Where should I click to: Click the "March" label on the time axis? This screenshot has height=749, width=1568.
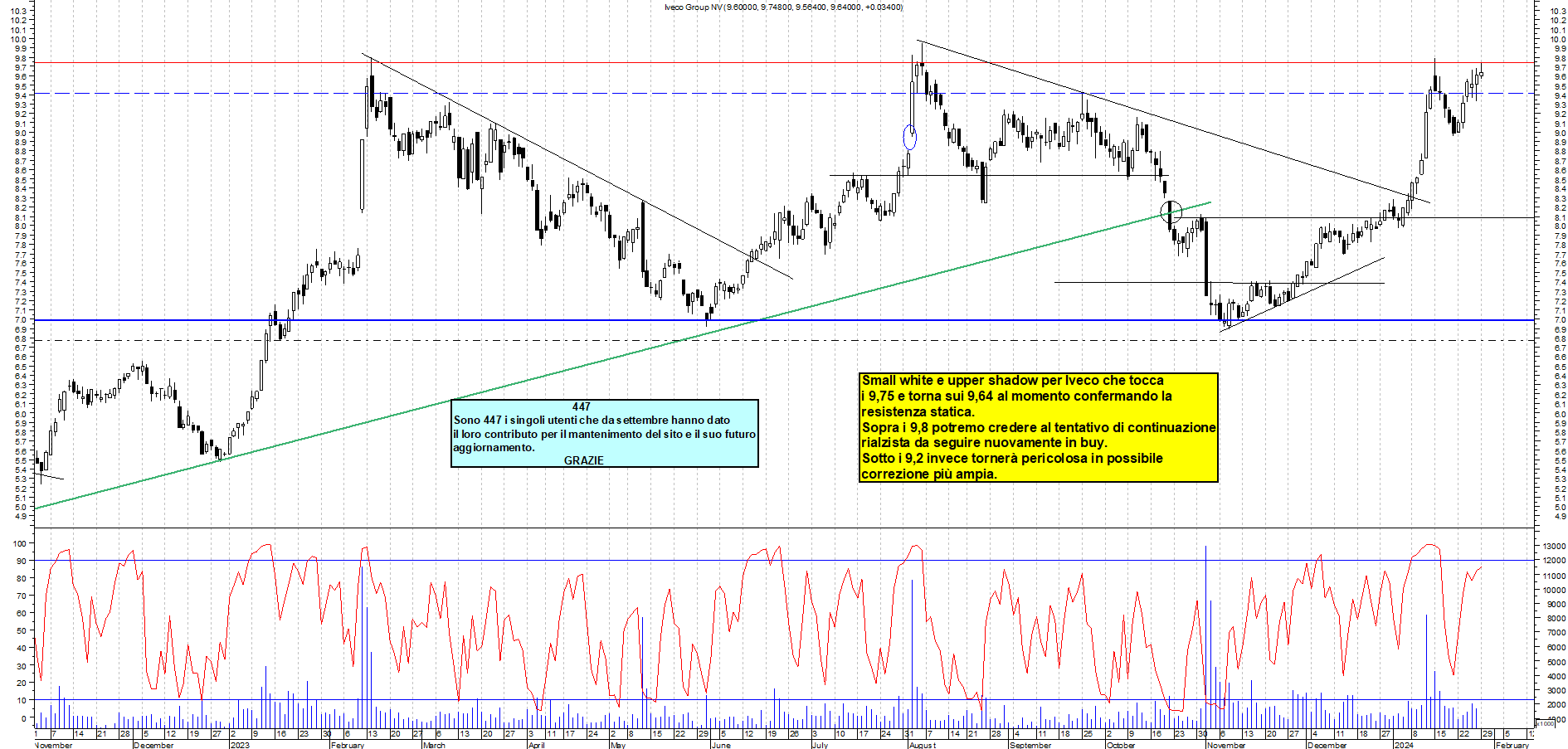tap(434, 745)
